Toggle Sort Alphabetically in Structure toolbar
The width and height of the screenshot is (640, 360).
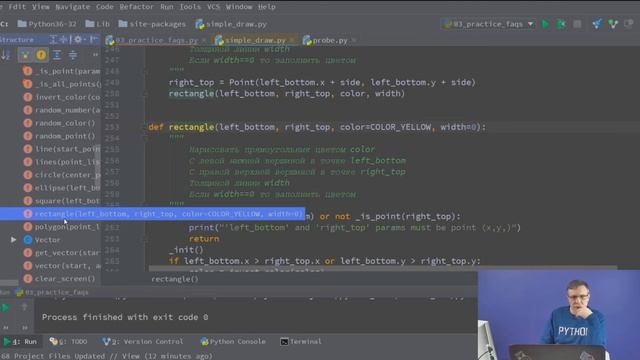pos(6,55)
